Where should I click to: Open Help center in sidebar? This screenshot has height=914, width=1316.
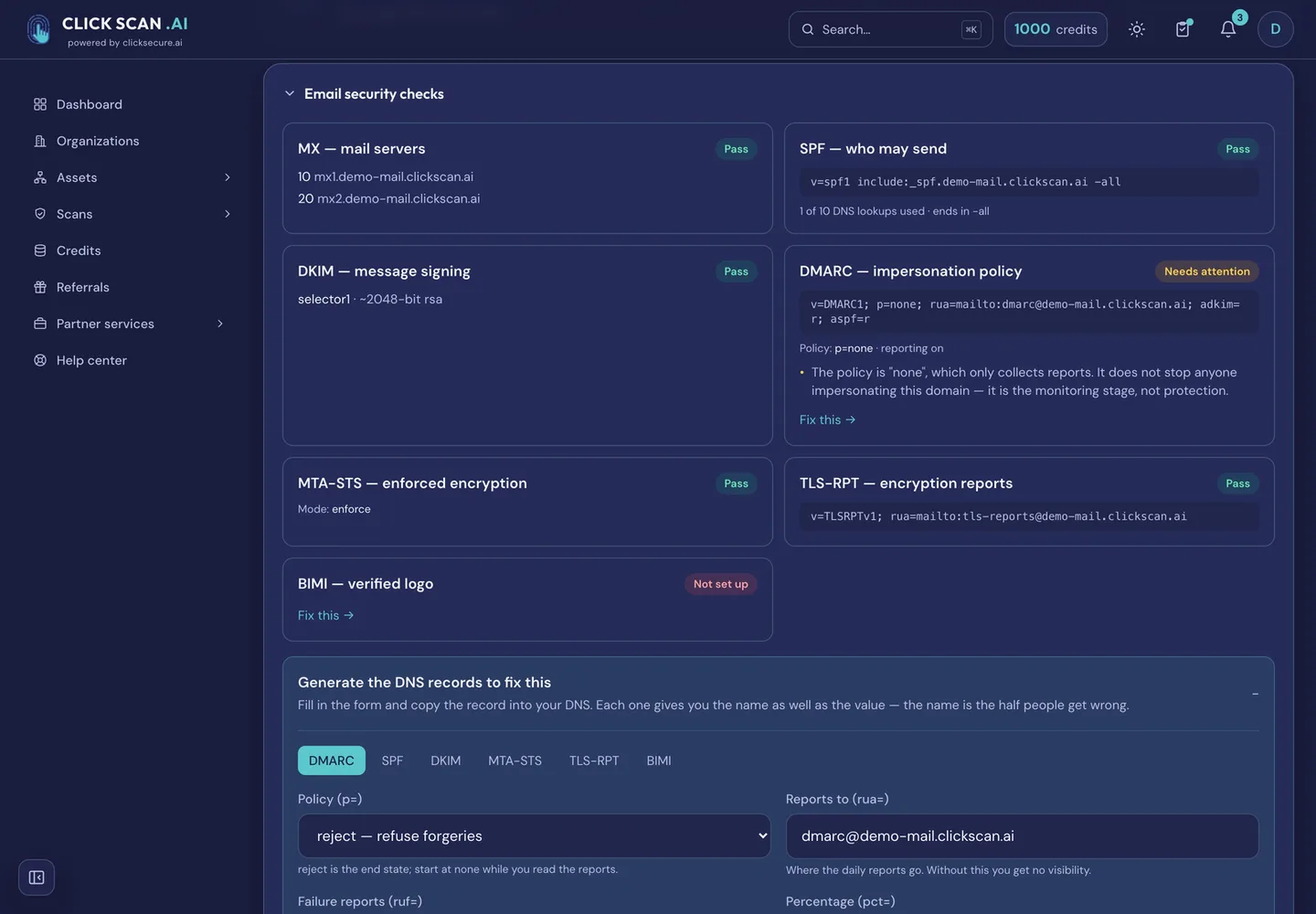91,360
